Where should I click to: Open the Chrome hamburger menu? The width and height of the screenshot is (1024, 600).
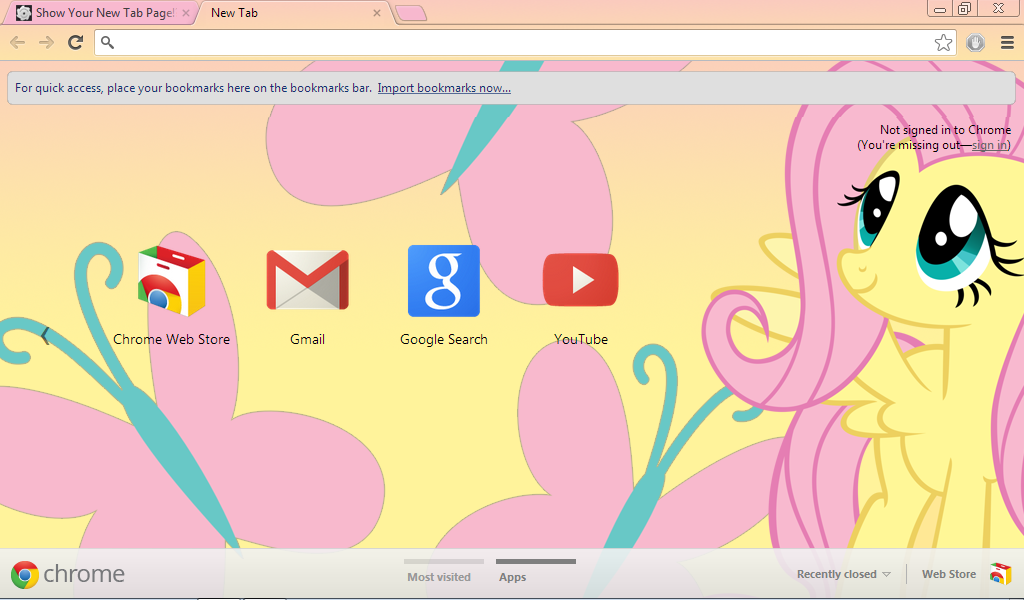point(1007,43)
